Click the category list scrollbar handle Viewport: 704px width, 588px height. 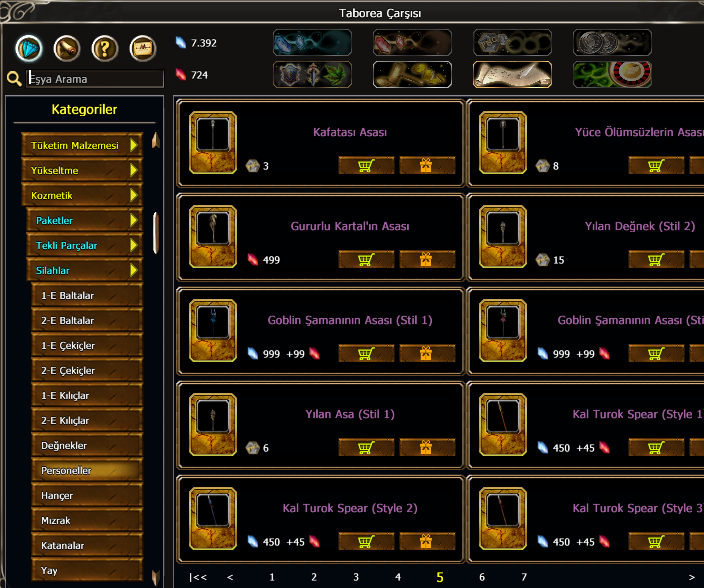click(x=156, y=233)
